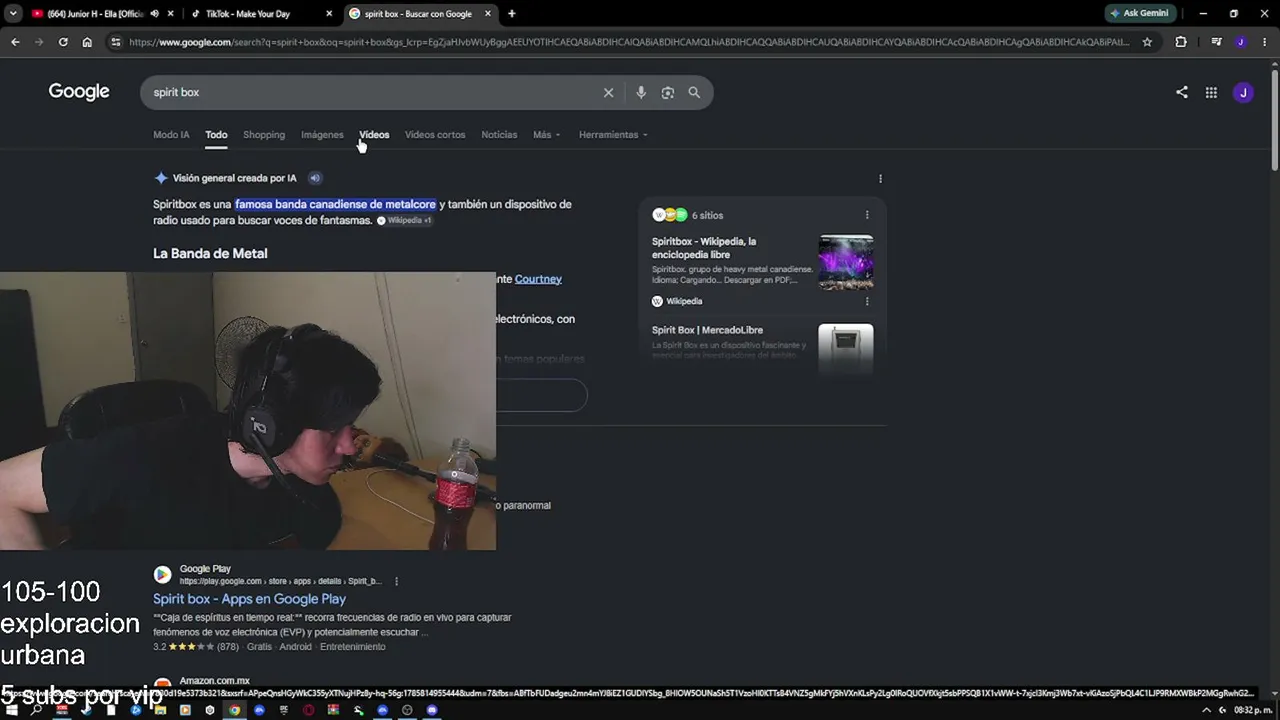
Task: Reload the current page
Action: pos(63,42)
